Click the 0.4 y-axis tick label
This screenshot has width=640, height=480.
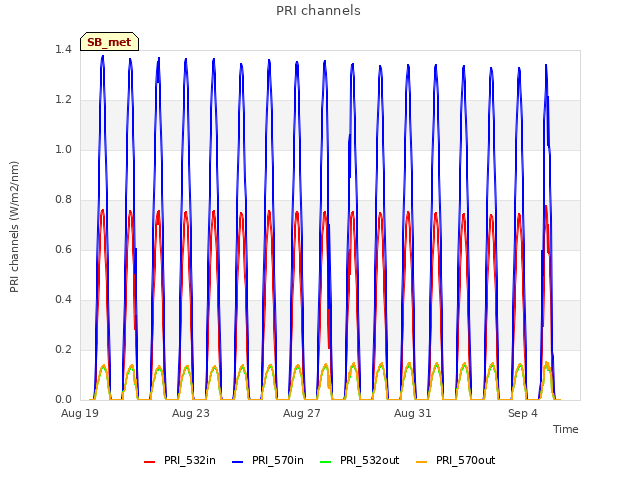(x=63, y=299)
